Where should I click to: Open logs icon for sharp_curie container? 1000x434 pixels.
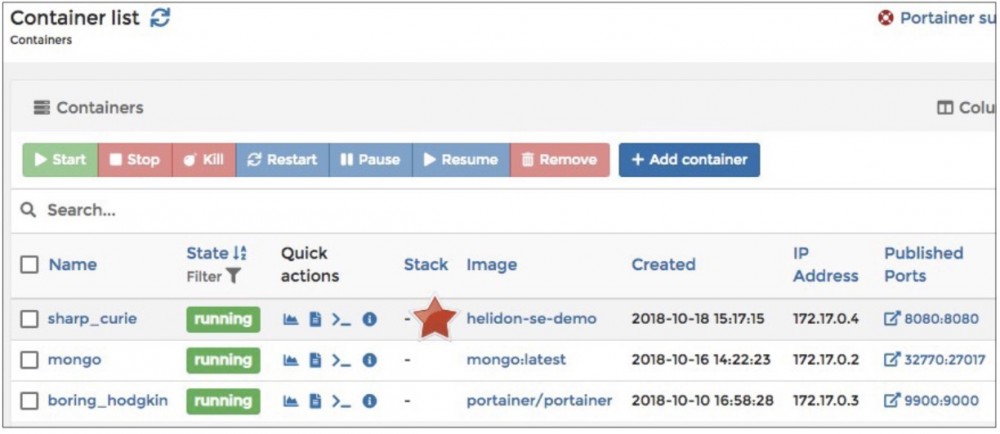(315, 319)
